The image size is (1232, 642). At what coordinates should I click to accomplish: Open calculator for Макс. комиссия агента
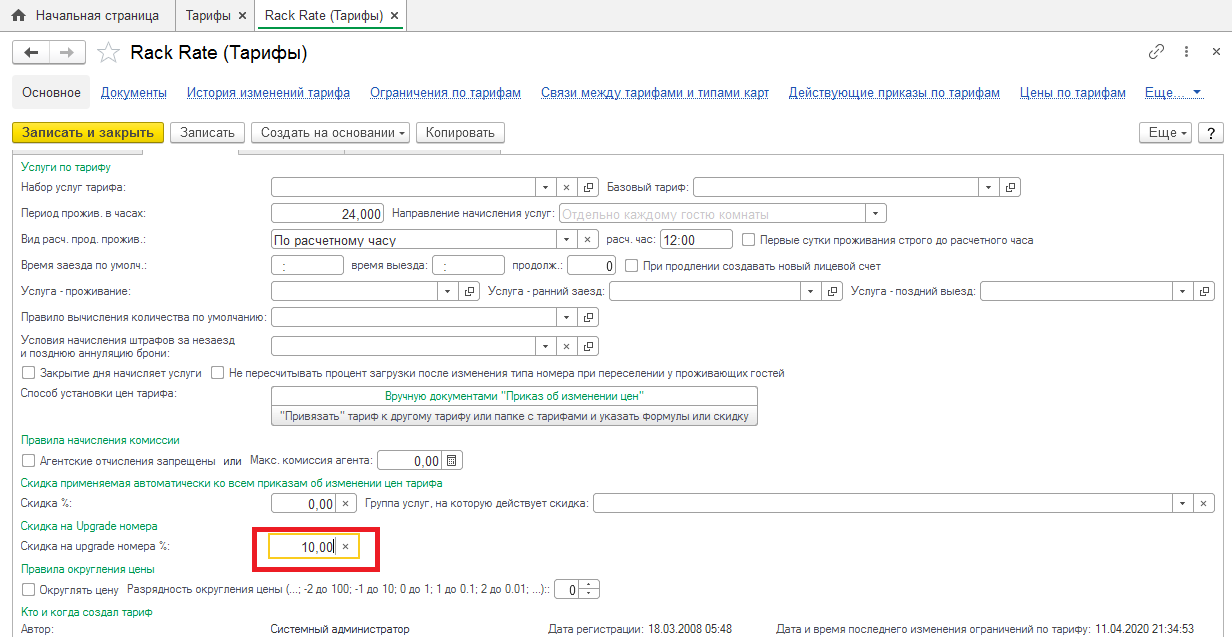point(452,461)
